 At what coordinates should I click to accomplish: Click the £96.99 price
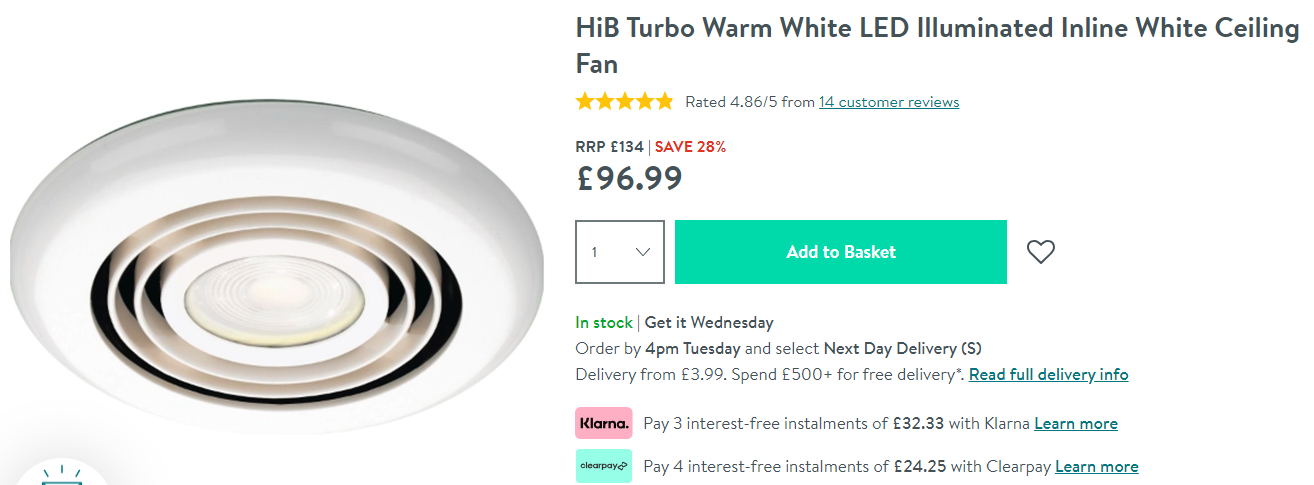coord(630,179)
